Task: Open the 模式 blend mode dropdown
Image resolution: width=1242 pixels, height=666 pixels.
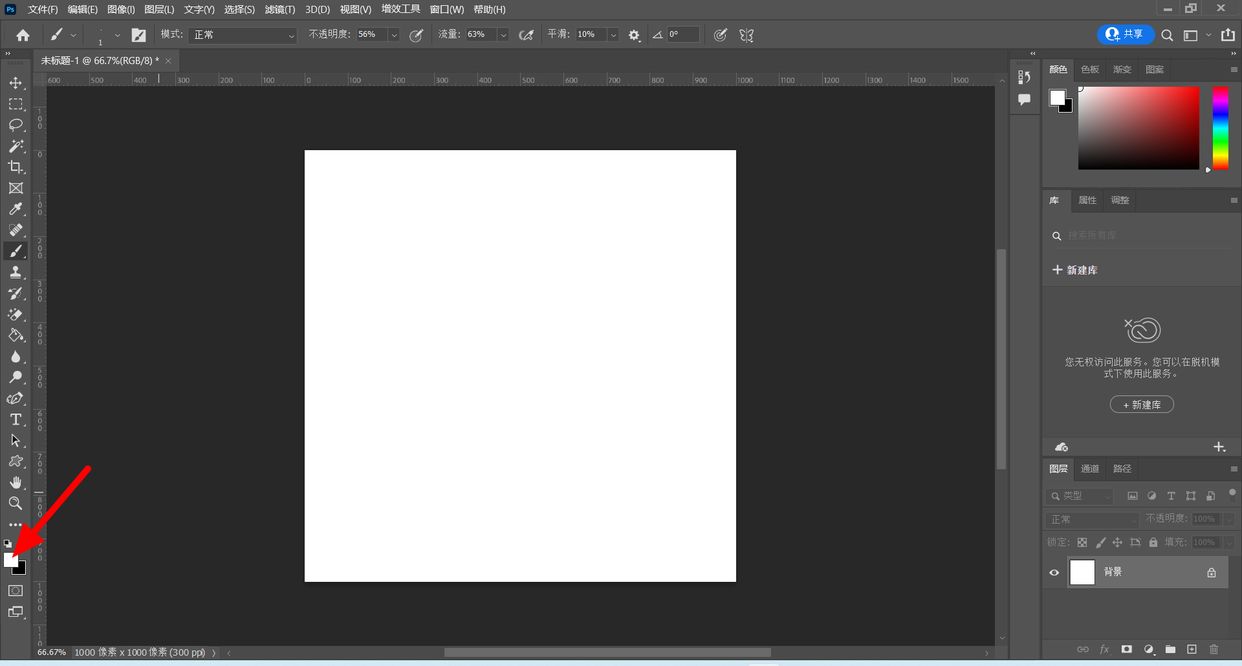Action: [243, 35]
